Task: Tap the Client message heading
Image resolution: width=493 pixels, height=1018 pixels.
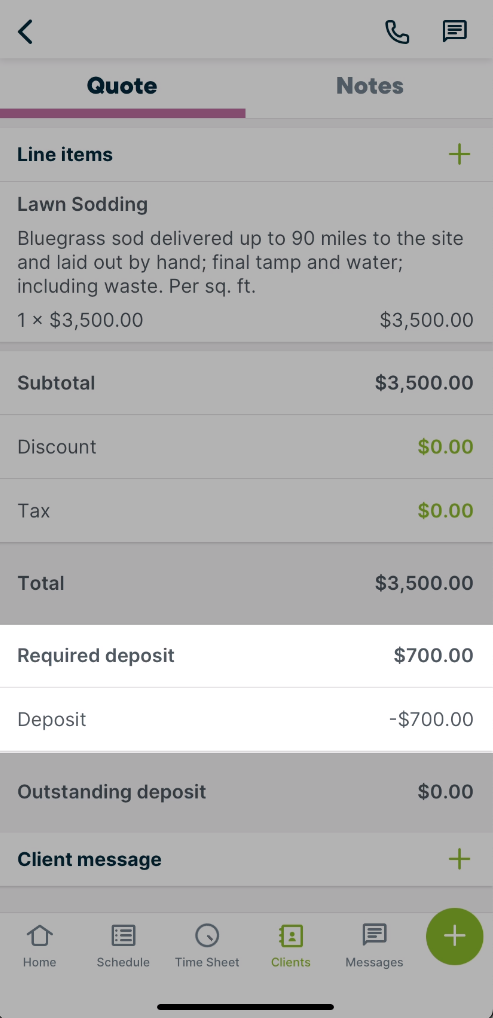Action: [89, 859]
